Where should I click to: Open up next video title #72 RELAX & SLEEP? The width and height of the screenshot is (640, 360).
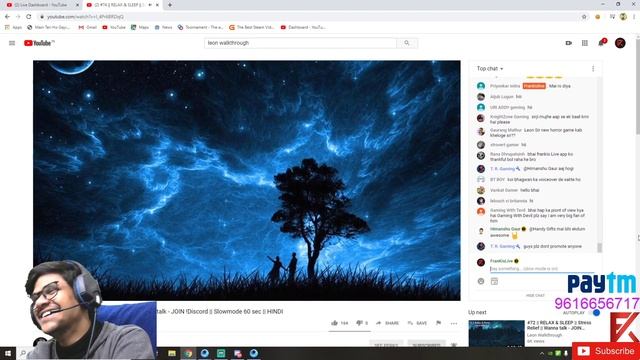pos(559,325)
